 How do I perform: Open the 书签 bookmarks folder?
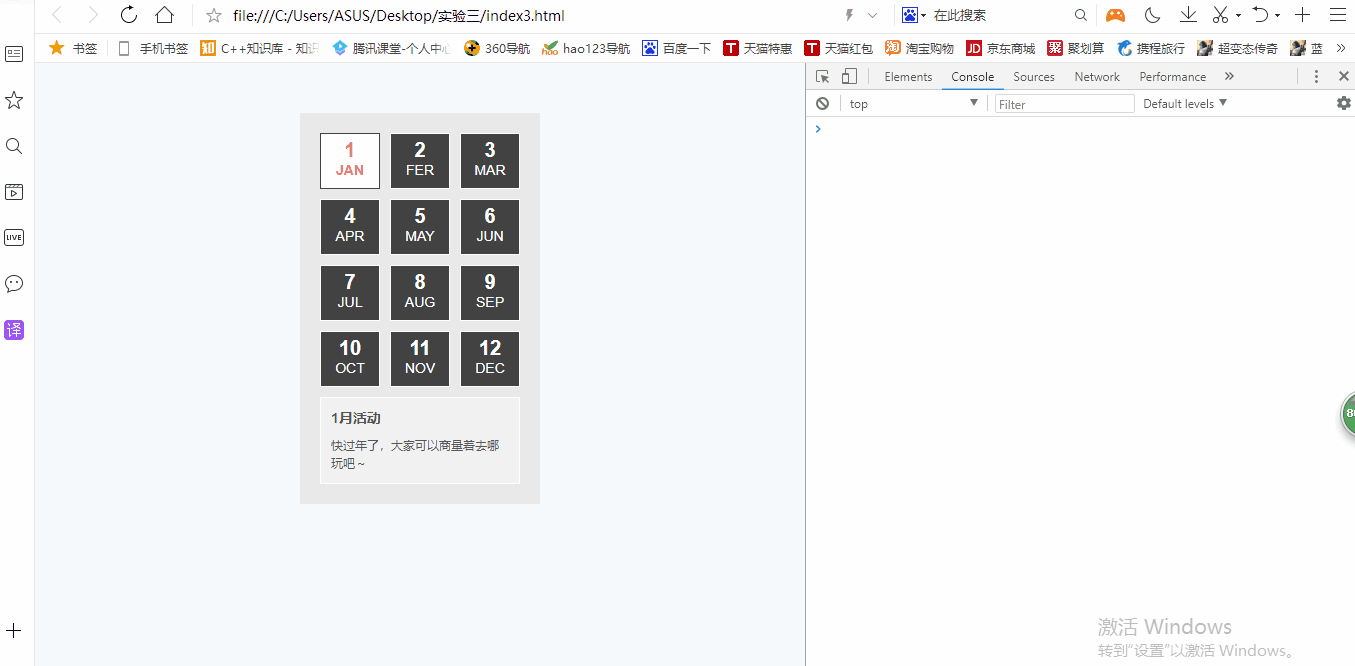(73, 48)
